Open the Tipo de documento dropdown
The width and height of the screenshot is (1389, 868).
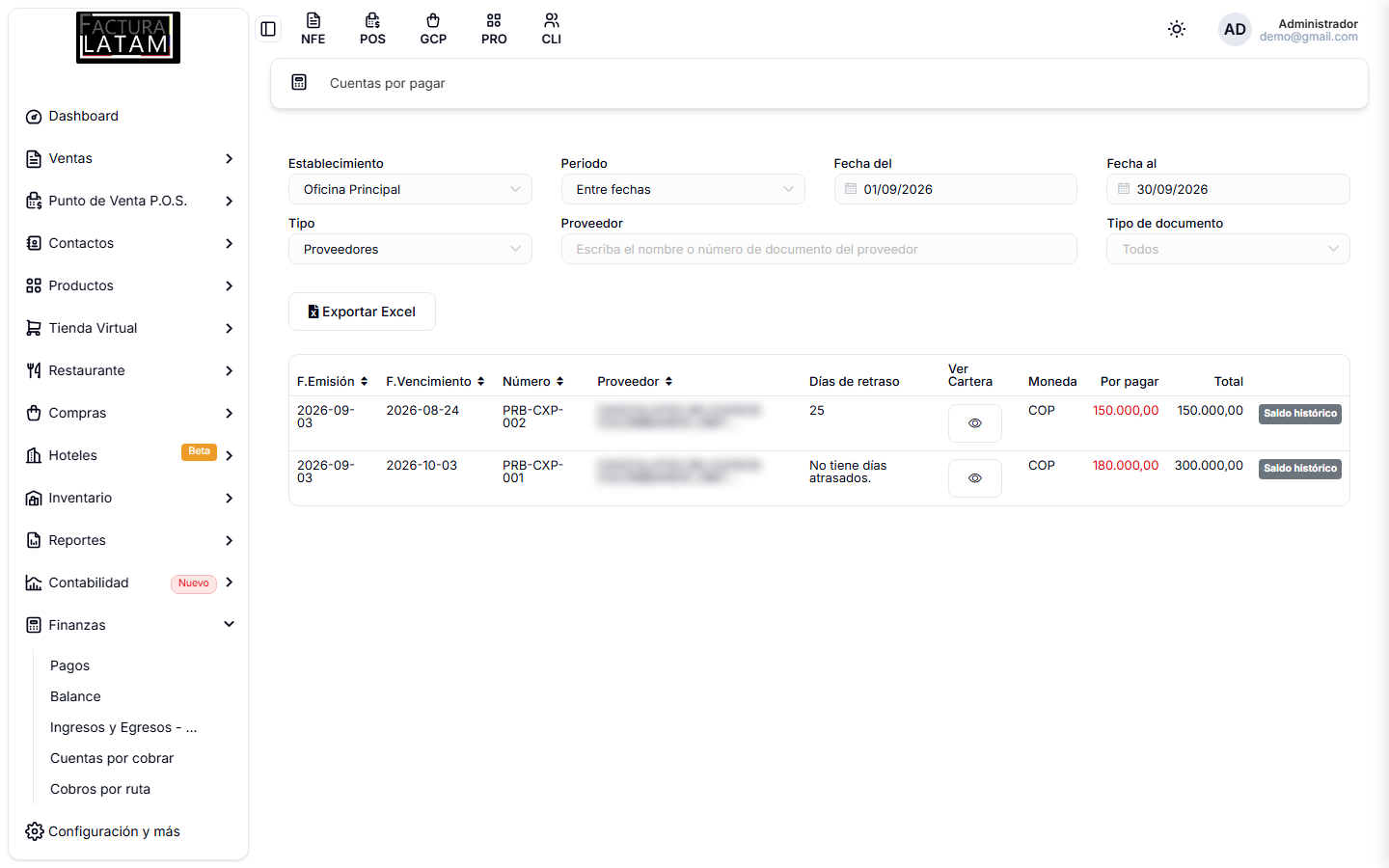tap(1228, 249)
